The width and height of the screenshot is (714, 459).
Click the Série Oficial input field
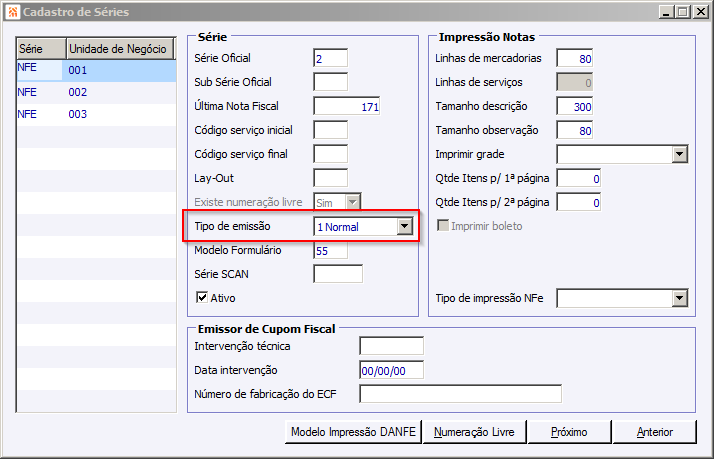331,58
